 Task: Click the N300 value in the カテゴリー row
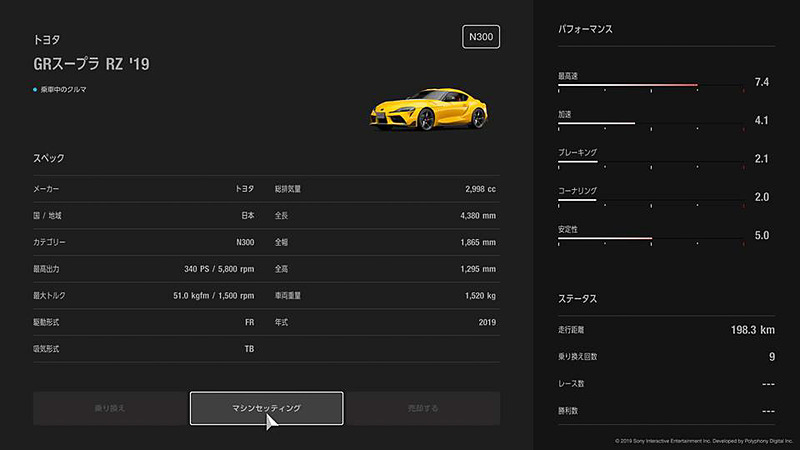tap(245, 242)
